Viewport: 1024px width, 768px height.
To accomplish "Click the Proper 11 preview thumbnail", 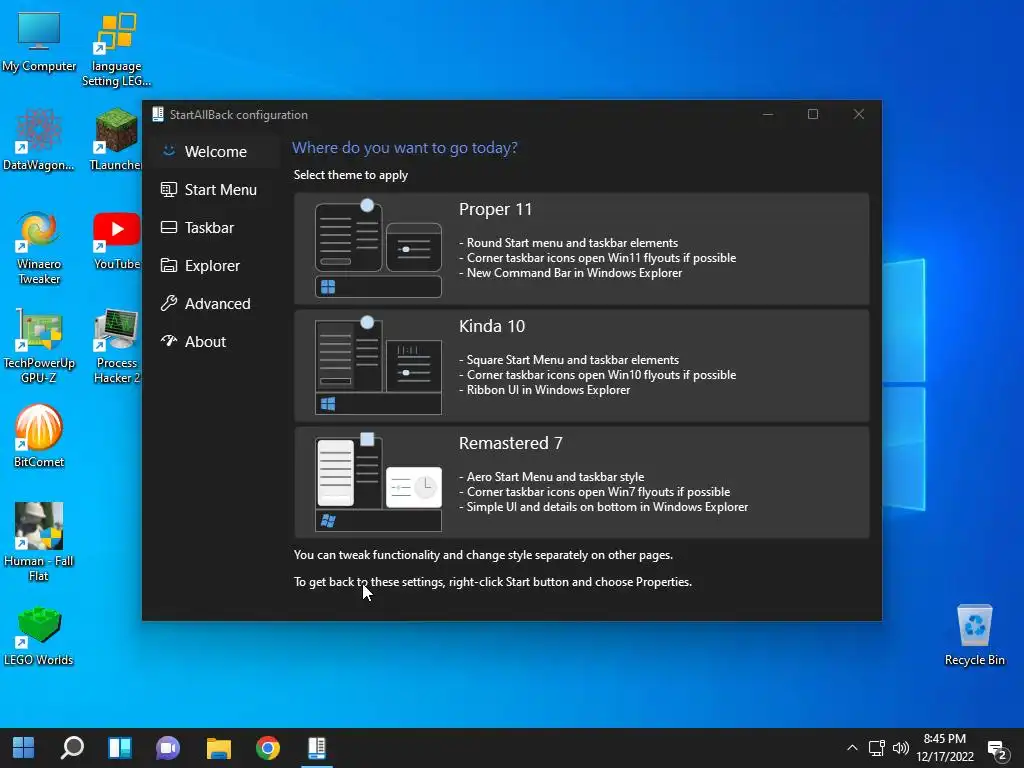I will tap(378, 249).
